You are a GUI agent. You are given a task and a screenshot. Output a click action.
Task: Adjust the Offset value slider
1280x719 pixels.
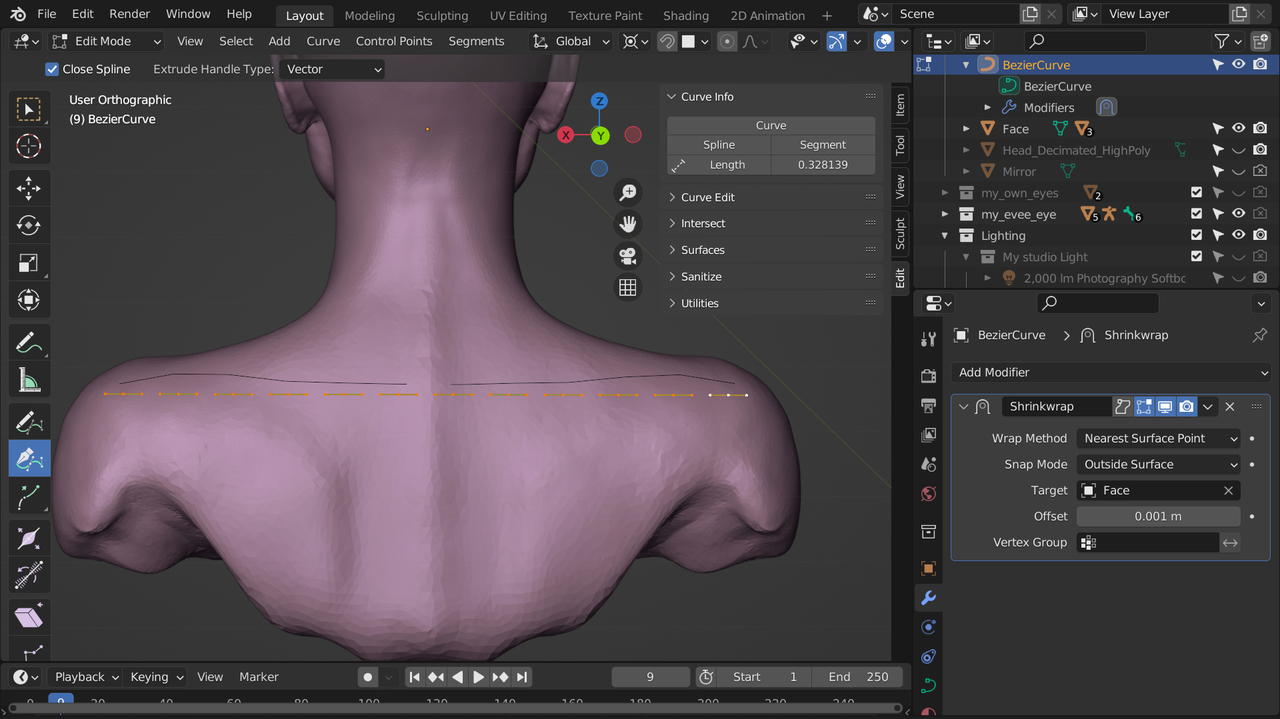tap(1157, 516)
